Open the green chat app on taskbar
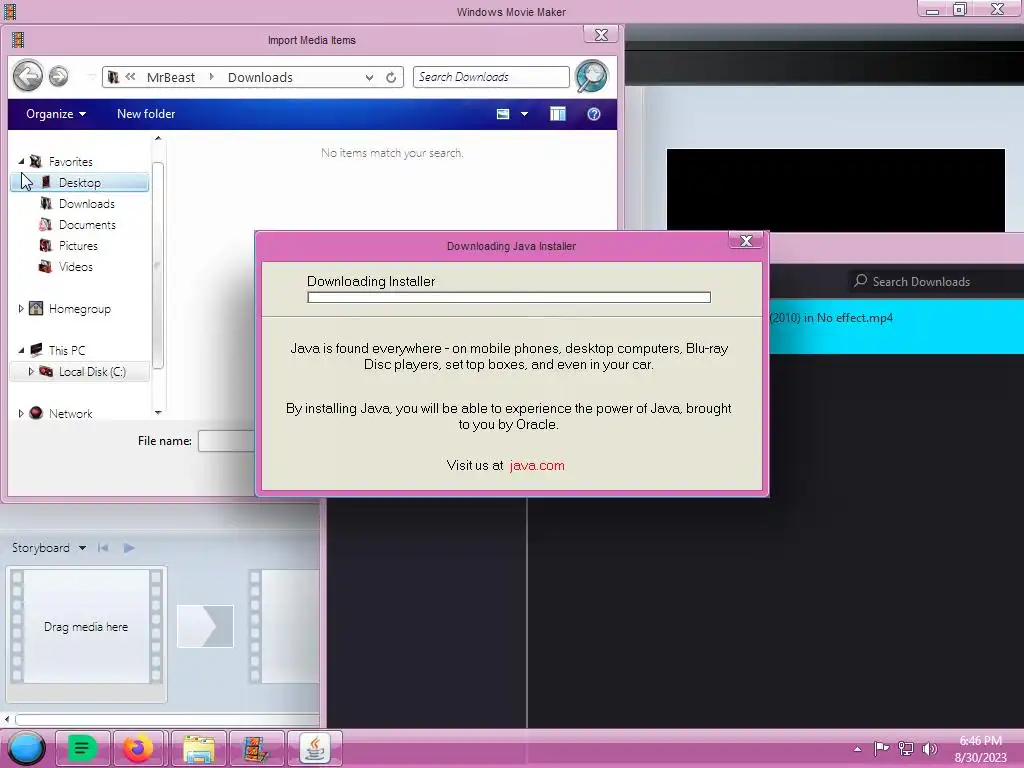 [82, 748]
